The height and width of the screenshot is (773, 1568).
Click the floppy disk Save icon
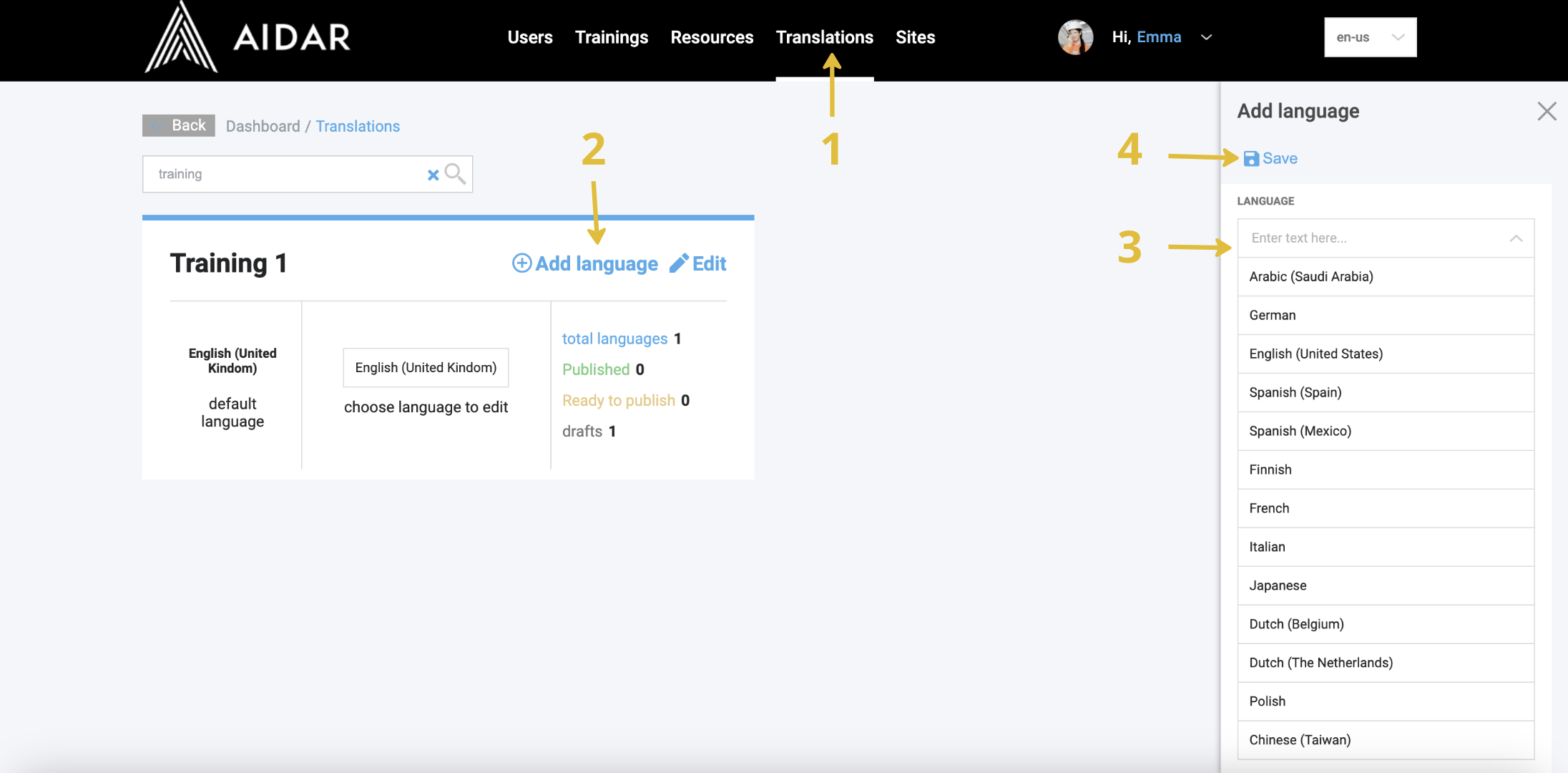1251,159
